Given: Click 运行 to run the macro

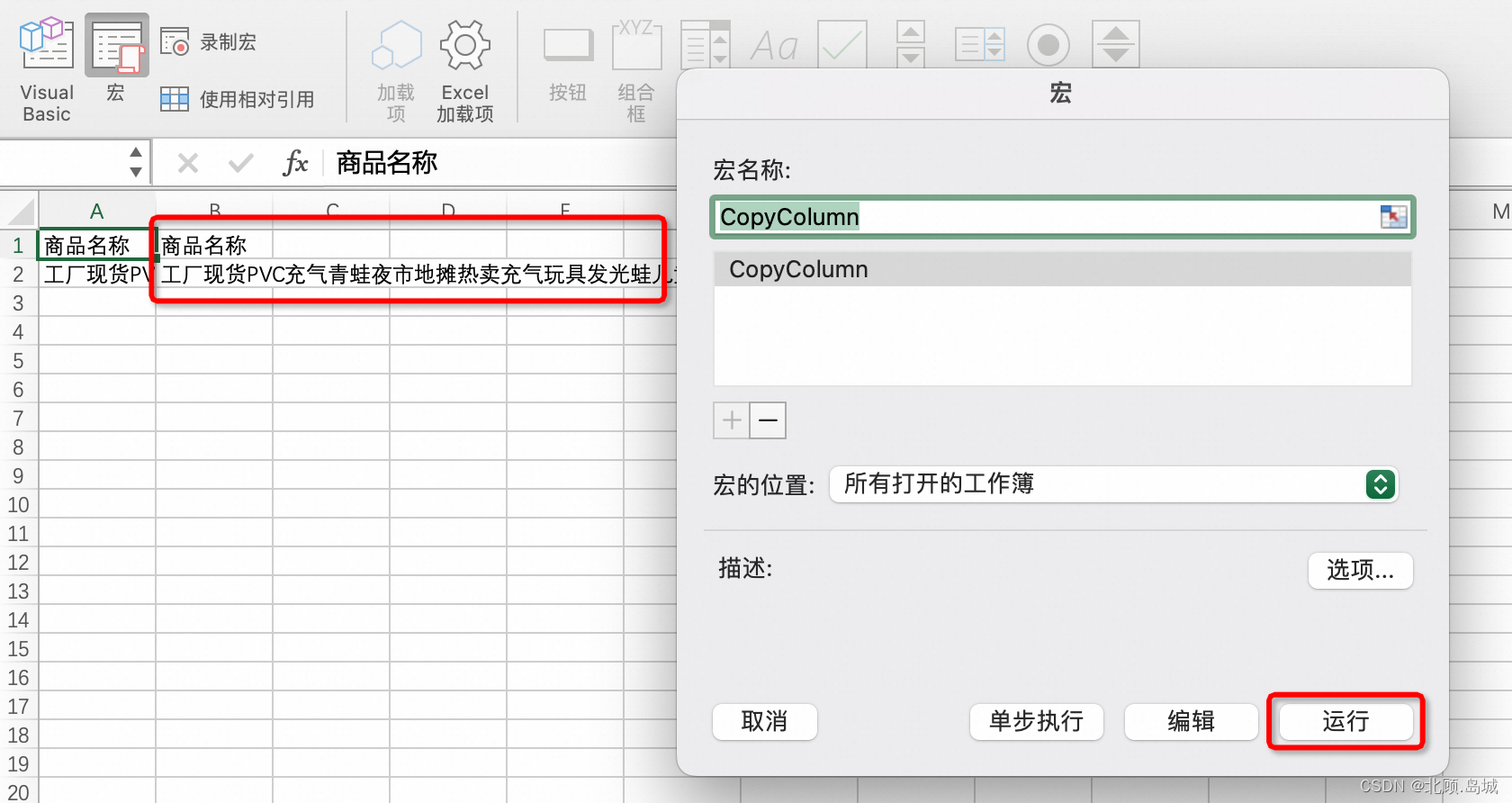Looking at the screenshot, I should pos(1345,721).
